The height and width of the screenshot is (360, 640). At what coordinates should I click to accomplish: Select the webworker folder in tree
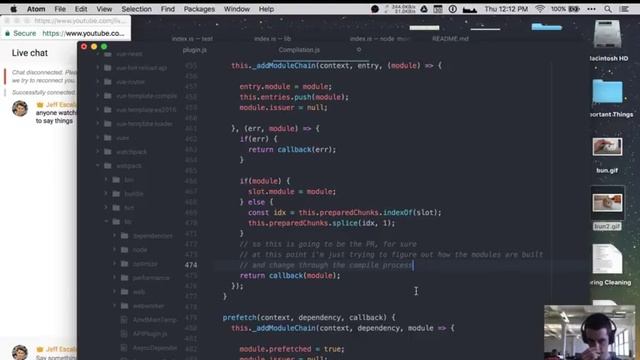(149, 306)
